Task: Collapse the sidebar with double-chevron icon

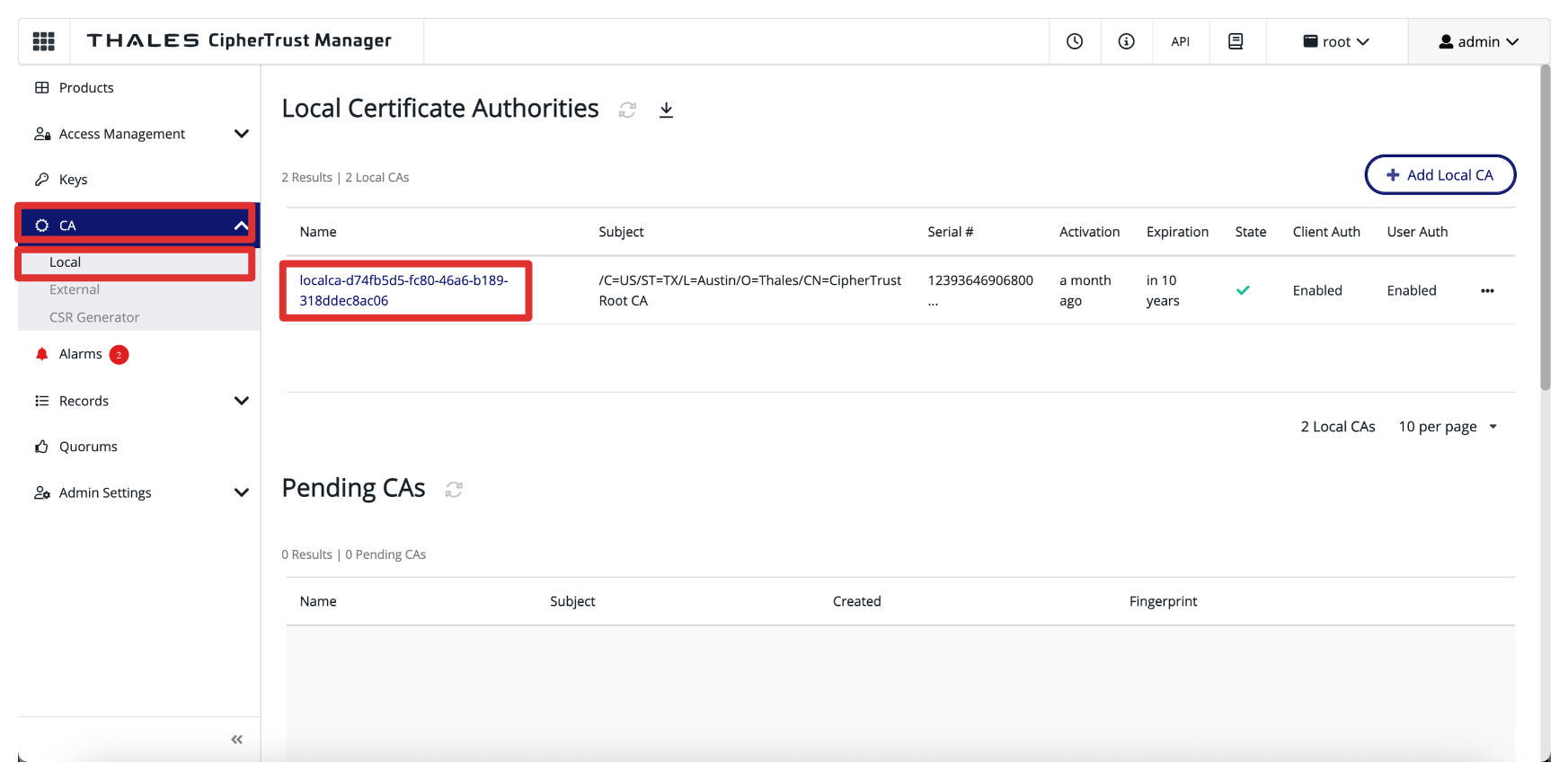Action: pos(236,740)
